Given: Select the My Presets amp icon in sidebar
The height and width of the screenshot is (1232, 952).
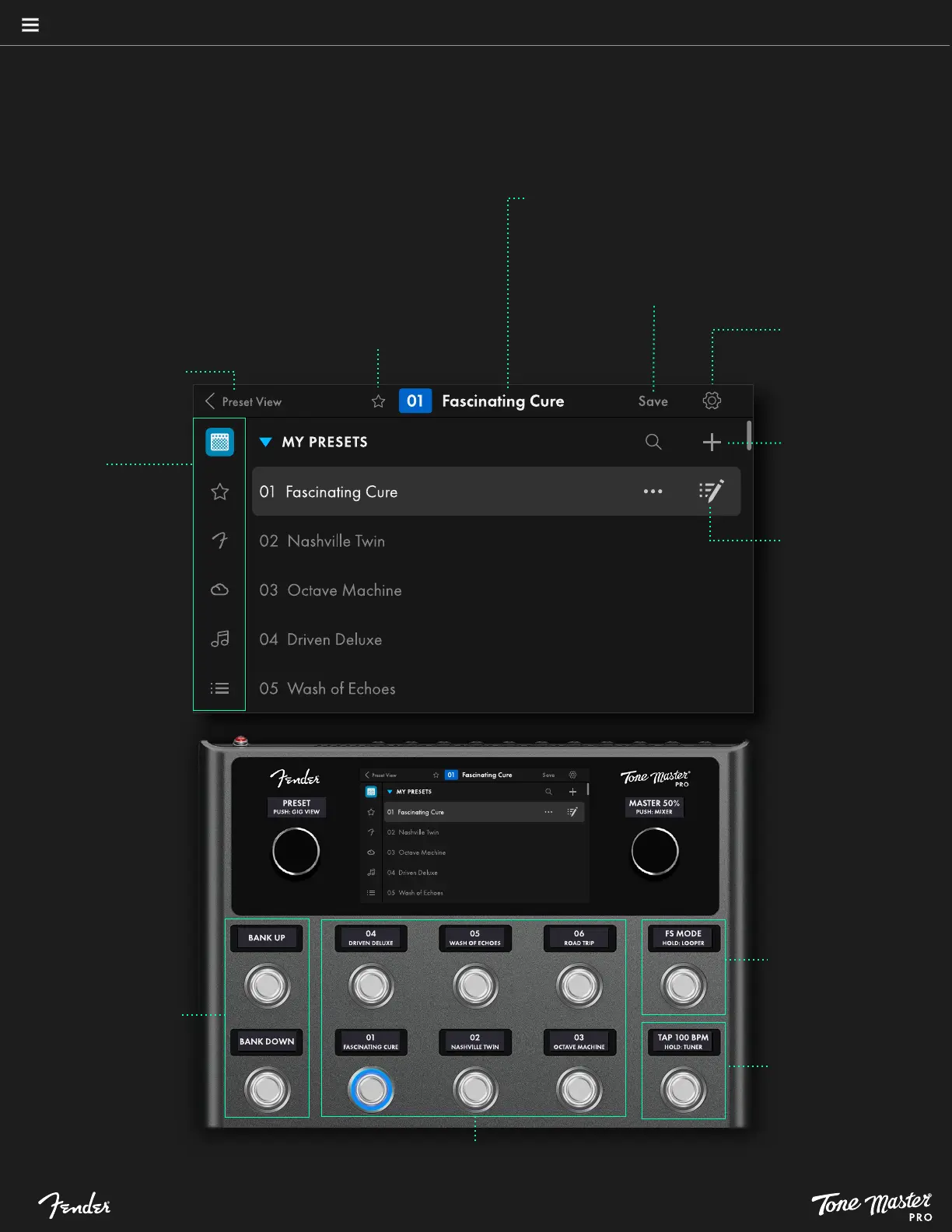Looking at the screenshot, I should pos(220,442).
